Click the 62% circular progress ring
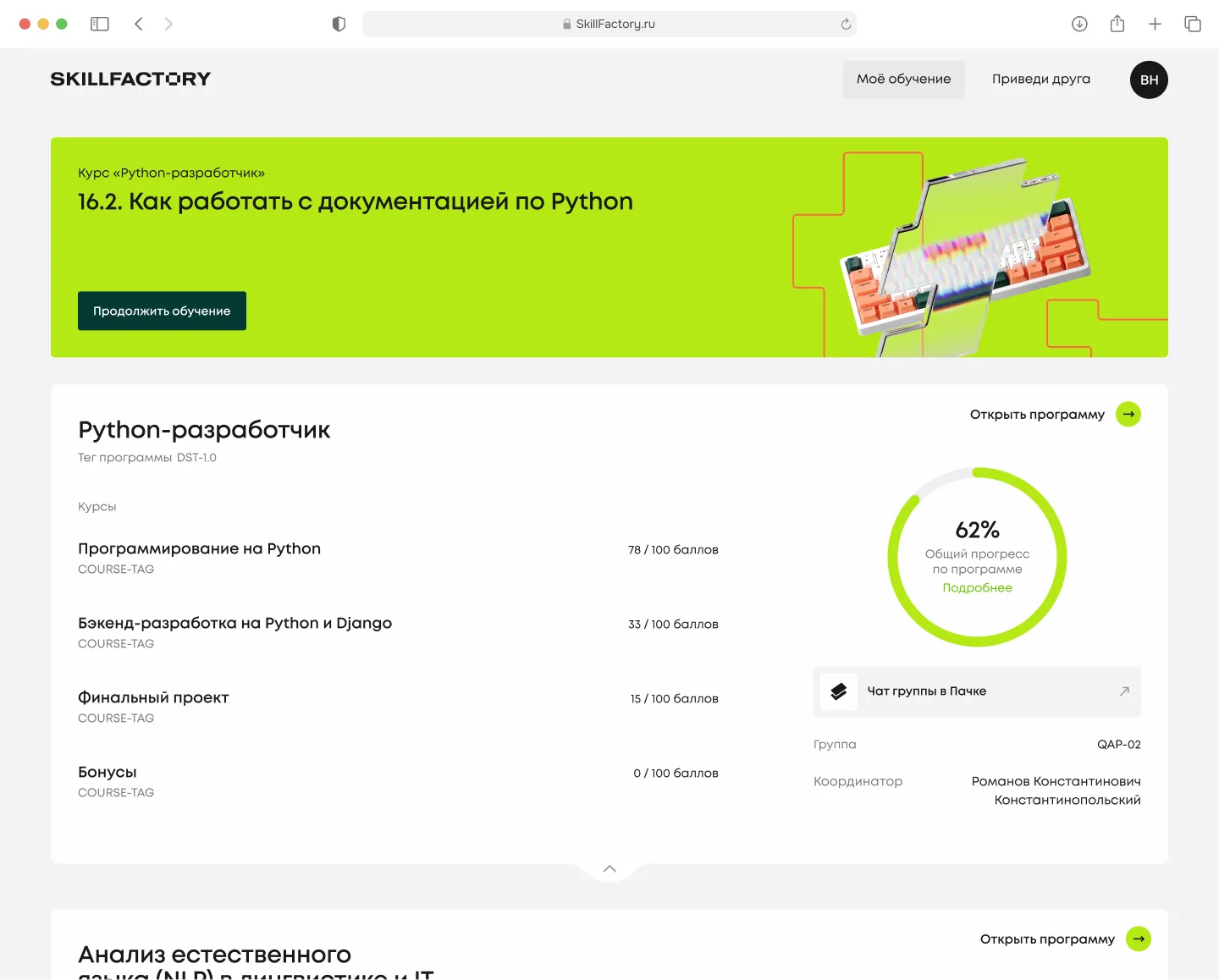 tap(977, 557)
